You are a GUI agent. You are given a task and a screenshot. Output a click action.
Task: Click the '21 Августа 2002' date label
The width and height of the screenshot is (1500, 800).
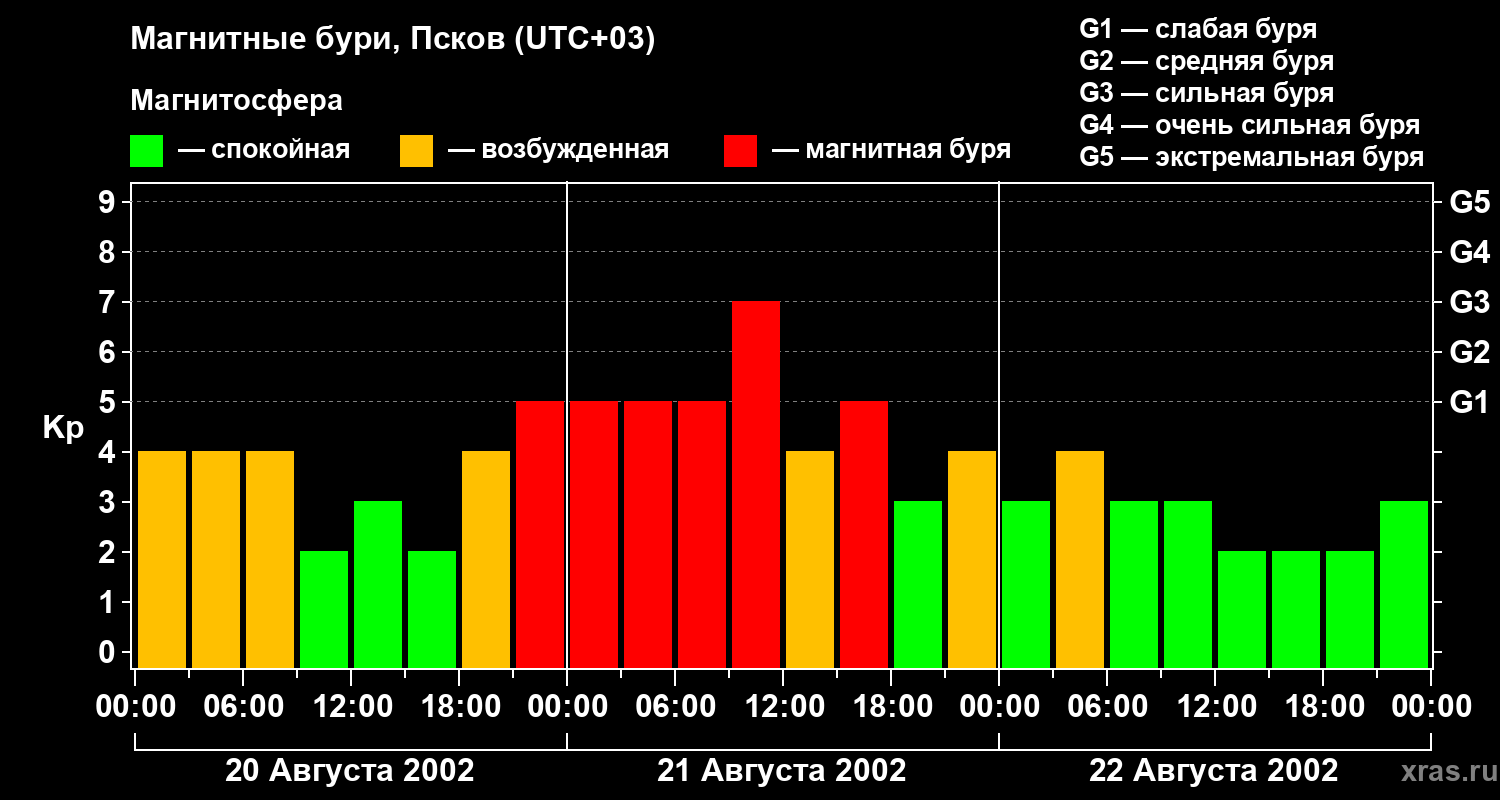point(782,771)
